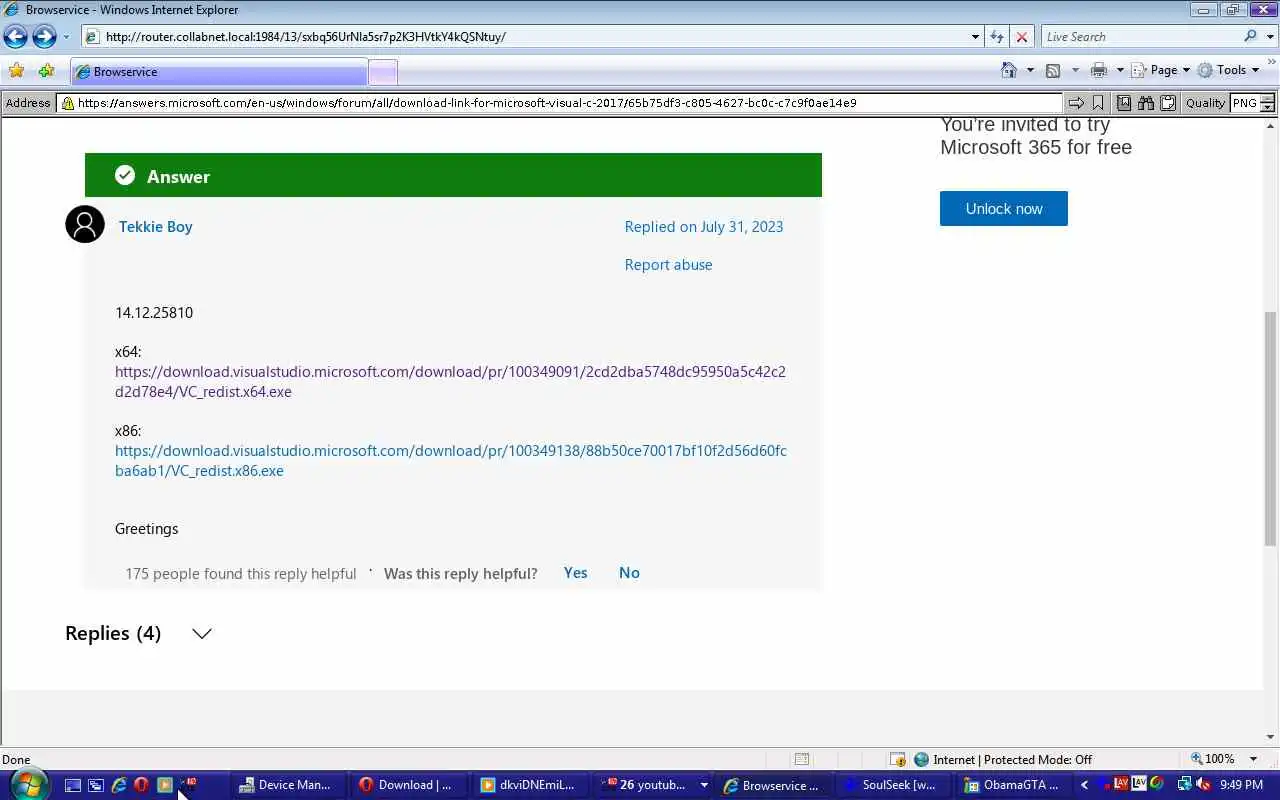The image size is (1280, 800).
Task: Click 14.12.25810 version text
Action: pyautogui.click(x=154, y=312)
